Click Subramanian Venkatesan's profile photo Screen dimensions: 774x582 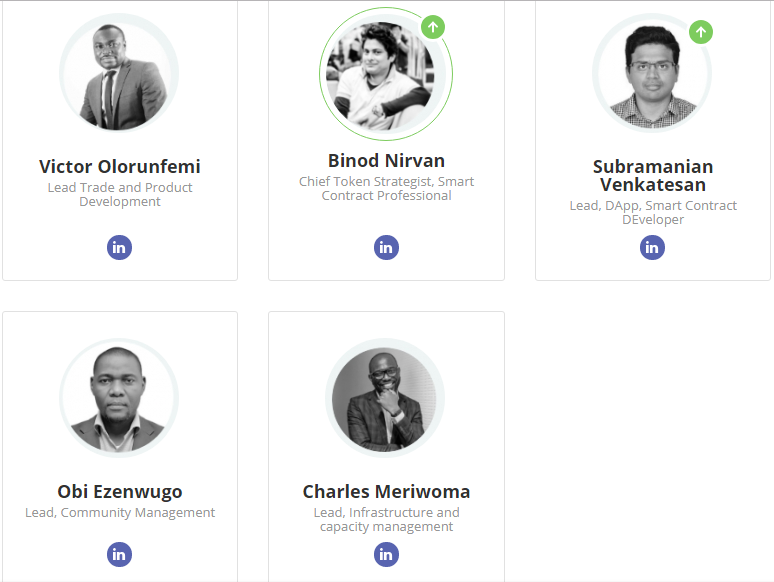[x=652, y=75]
